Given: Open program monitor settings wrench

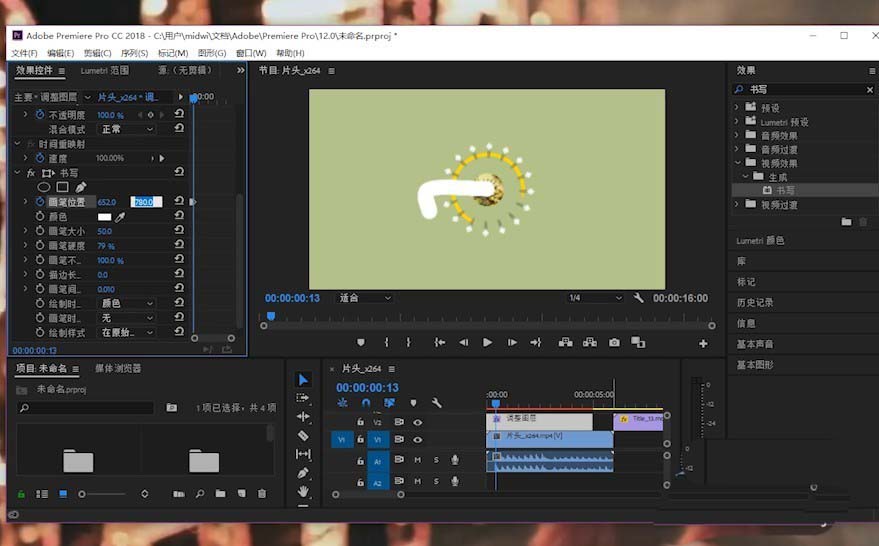Looking at the screenshot, I should (x=639, y=298).
